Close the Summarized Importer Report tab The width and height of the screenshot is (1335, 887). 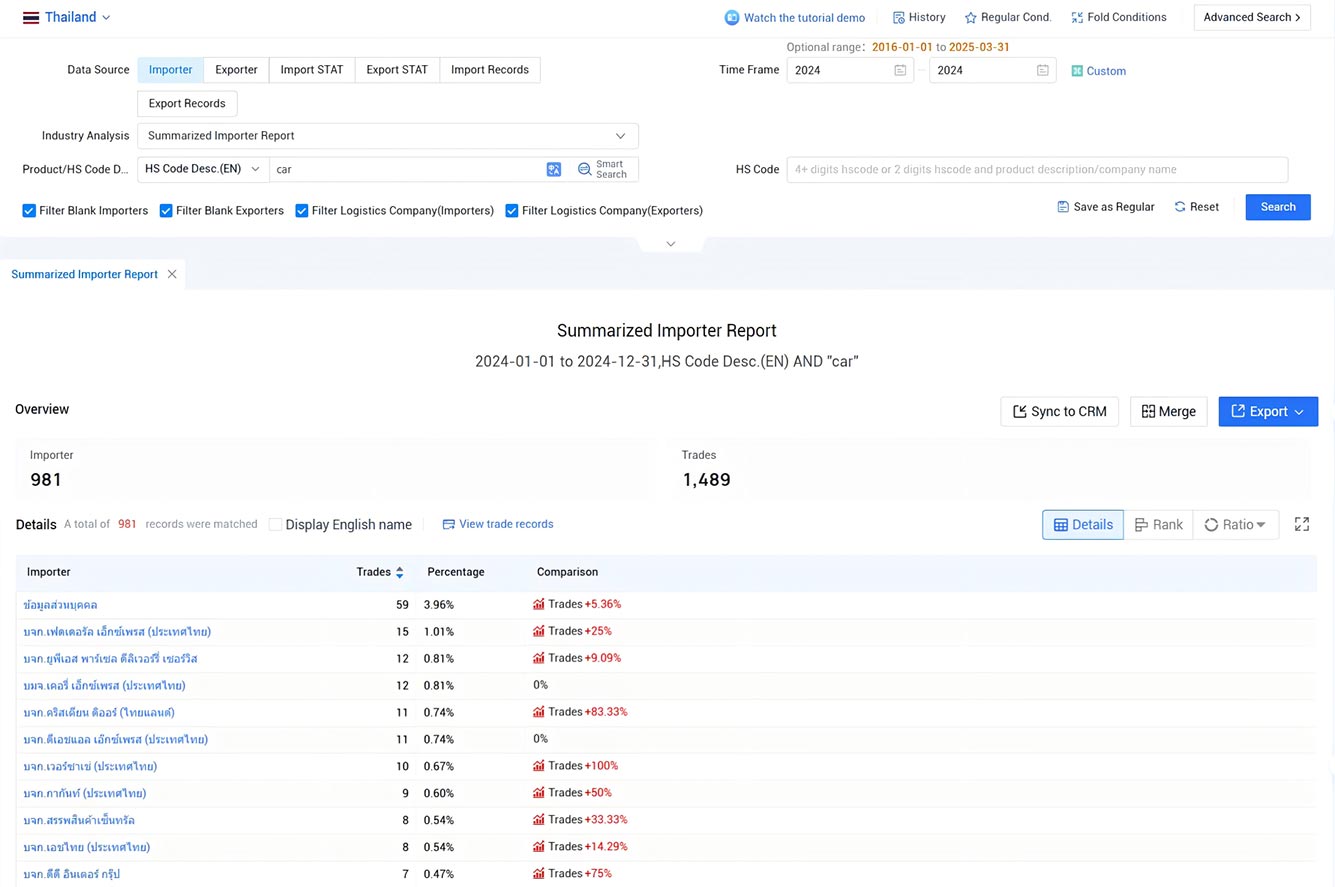[x=172, y=274]
